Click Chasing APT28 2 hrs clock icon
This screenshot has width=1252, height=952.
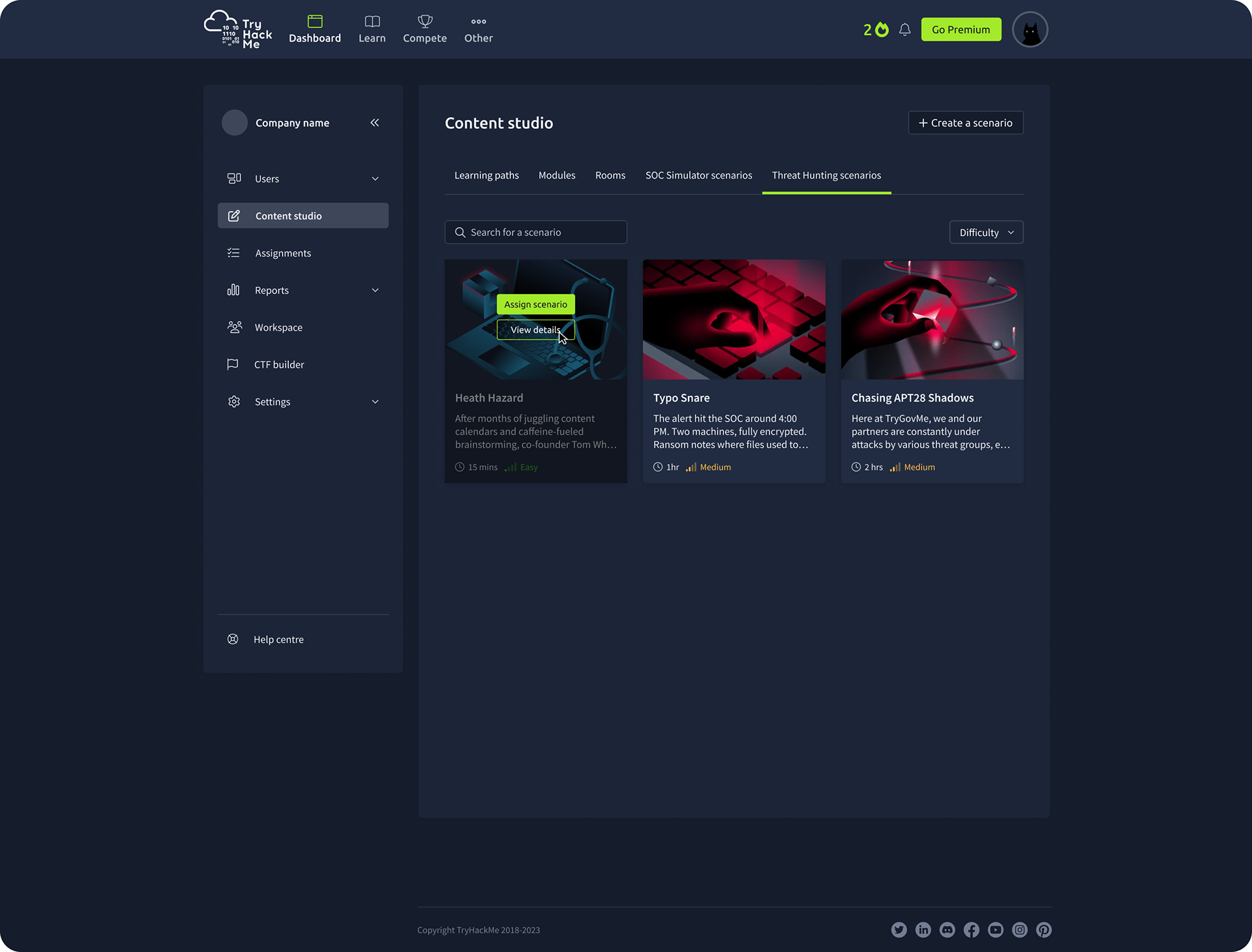tap(856, 467)
